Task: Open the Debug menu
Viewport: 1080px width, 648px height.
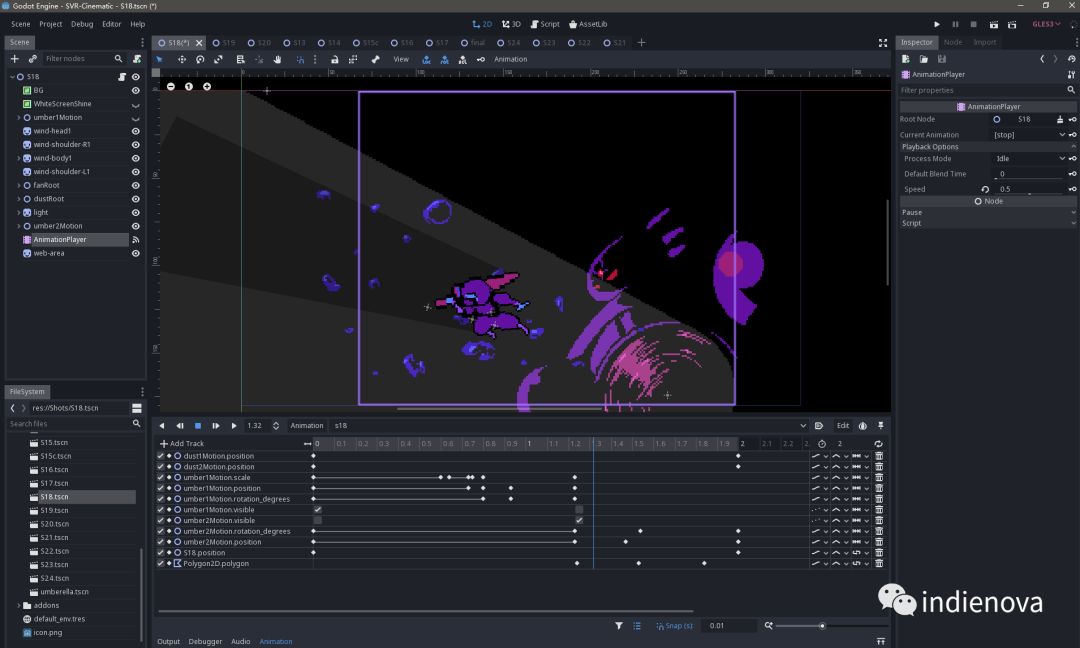Action: pos(82,24)
